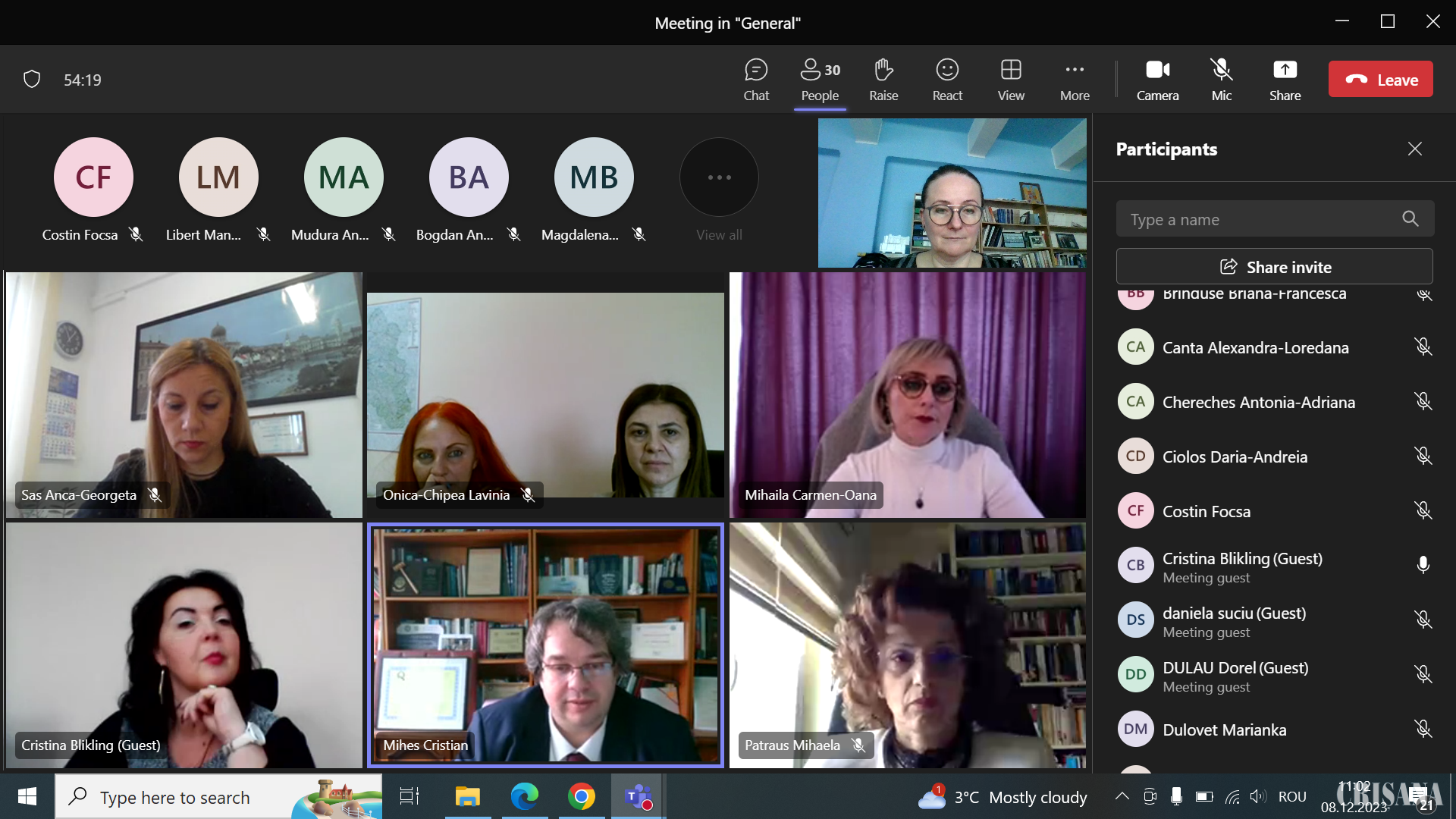Share your screen content
Image resolution: width=1456 pixels, height=819 pixels.
[1285, 79]
